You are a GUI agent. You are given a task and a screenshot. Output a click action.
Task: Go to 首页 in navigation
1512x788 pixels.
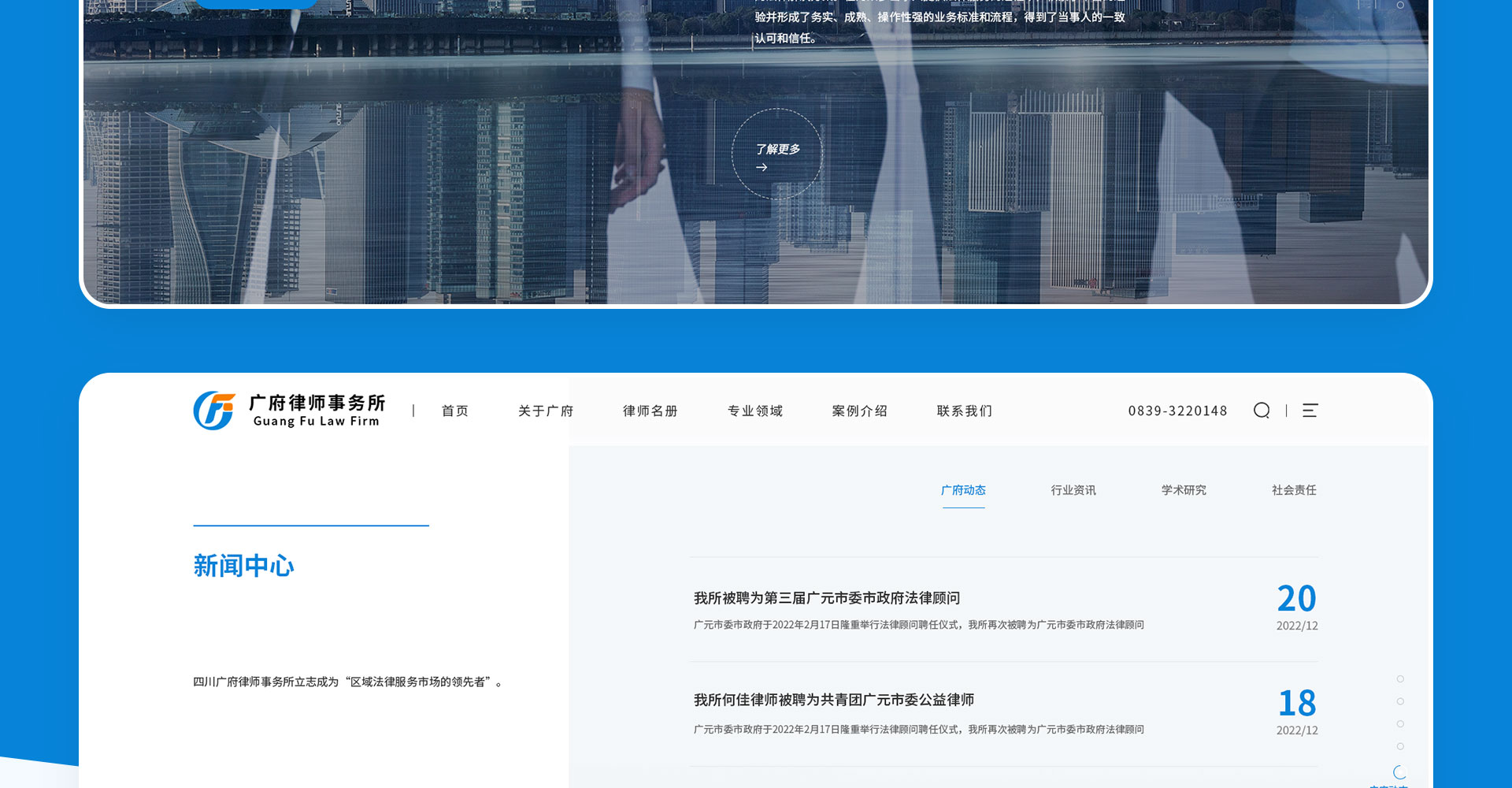(x=454, y=411)
